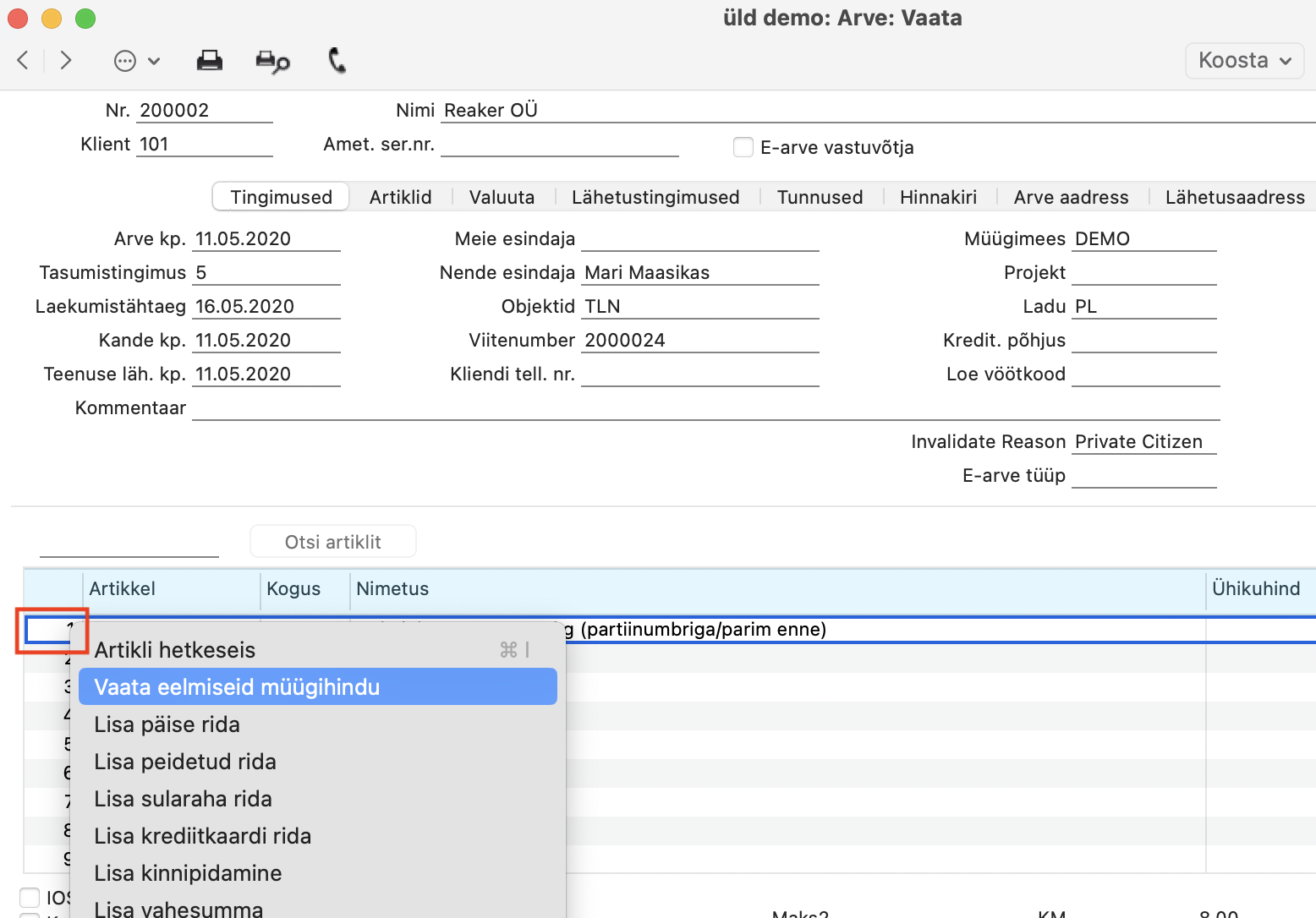
Task: Click the Tasumistingimus field
Action: point(266,273)
